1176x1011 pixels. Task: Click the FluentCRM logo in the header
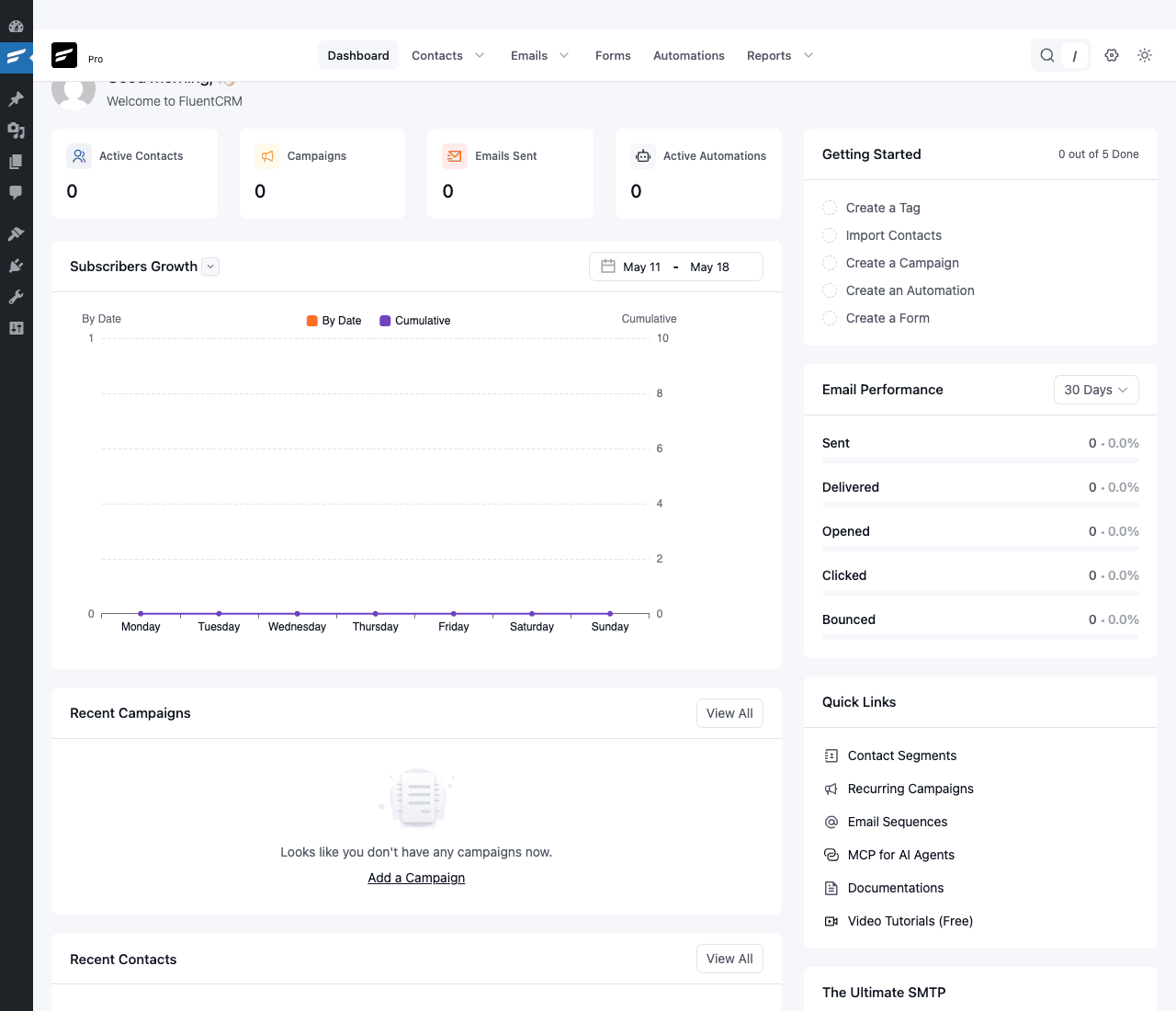pos(64,55)
